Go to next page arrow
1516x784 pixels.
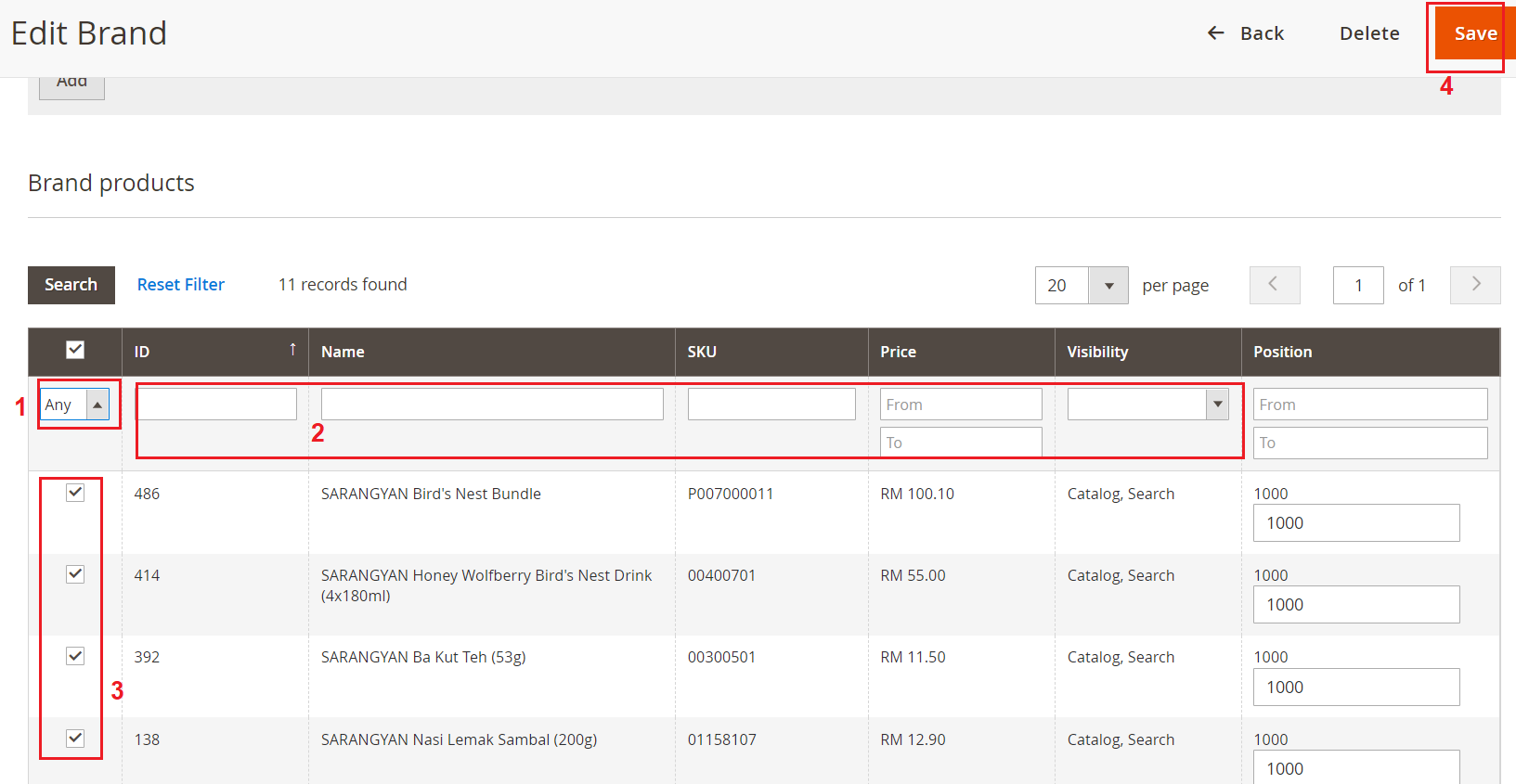1475,285
